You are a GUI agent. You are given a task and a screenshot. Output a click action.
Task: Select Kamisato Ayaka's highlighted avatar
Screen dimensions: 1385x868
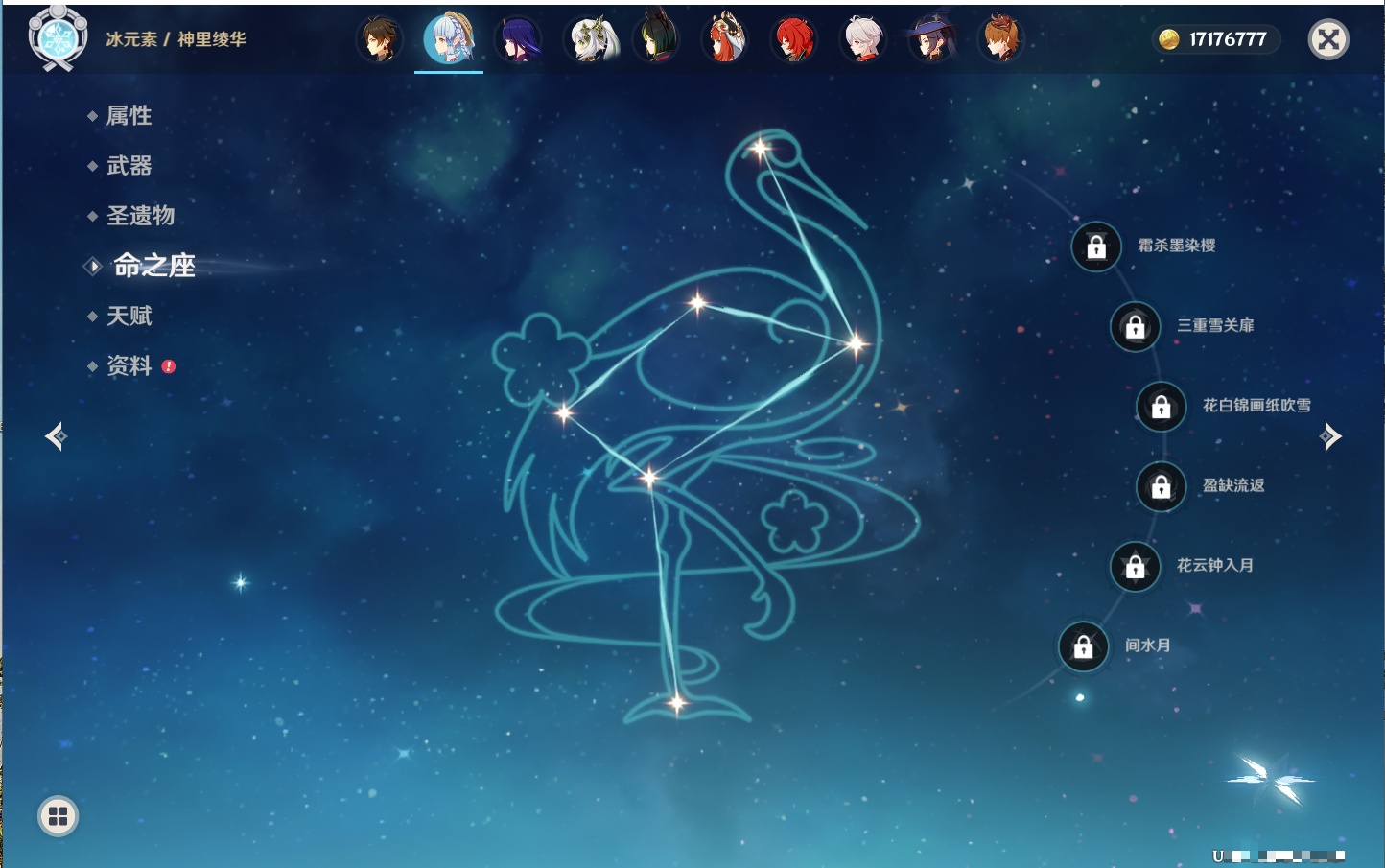(x=449, y=39)
